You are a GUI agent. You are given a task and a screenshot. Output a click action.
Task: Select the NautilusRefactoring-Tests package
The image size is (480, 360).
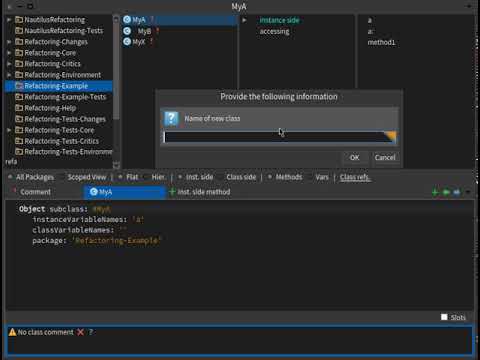pyautogui.click(x=59, y=31)
